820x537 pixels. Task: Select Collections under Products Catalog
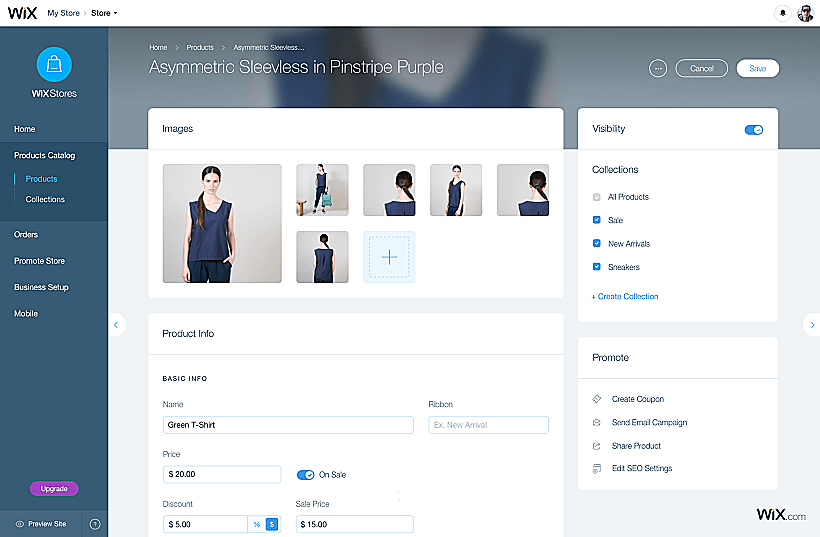click(x=45, y=199)
